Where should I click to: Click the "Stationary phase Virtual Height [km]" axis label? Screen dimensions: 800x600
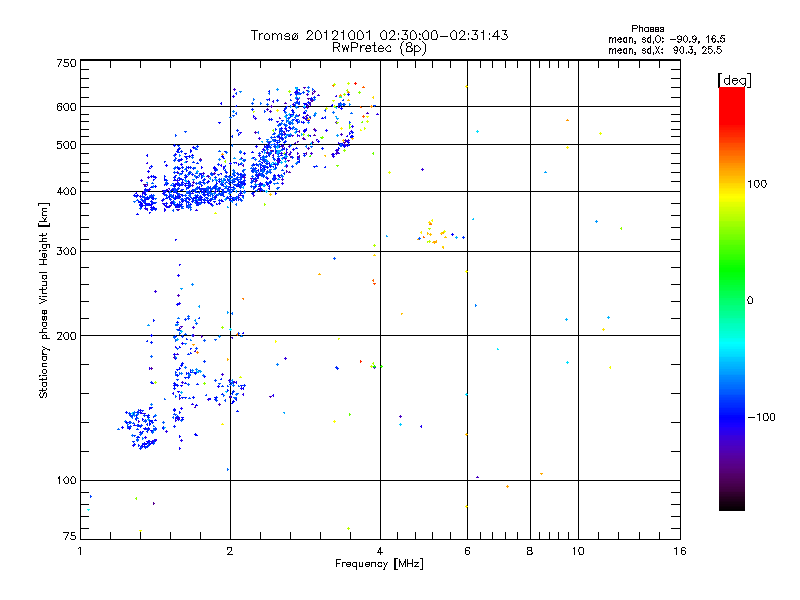pos(44,301)
